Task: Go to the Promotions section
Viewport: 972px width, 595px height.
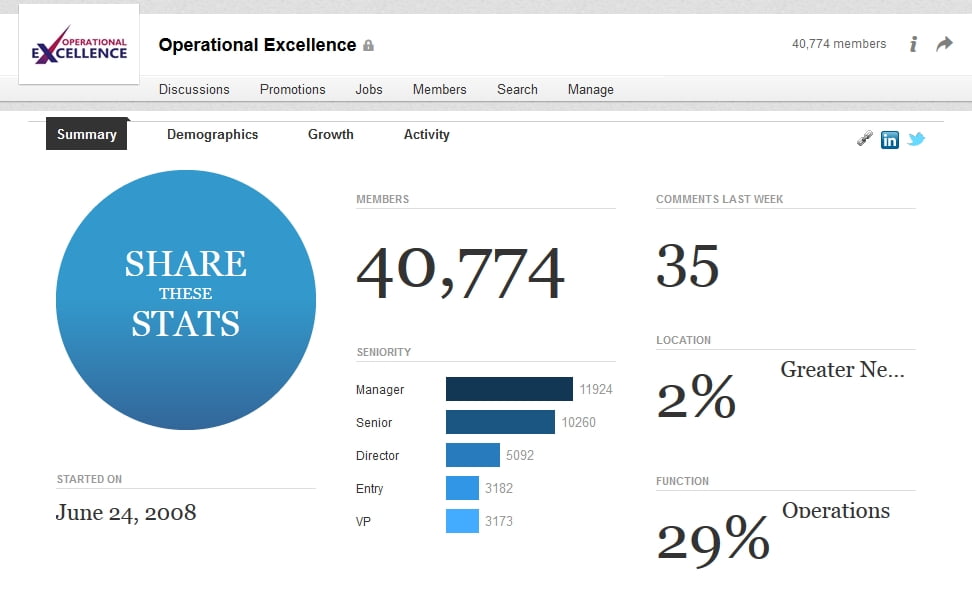Action: pyautogui.click(x=292, y=89)
